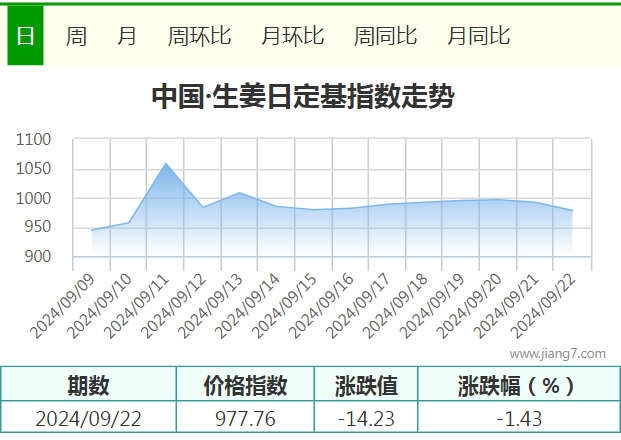Select the 日 daily tab
The width and height of the screenshot is (621, 440).
click(x=25, y=36)
